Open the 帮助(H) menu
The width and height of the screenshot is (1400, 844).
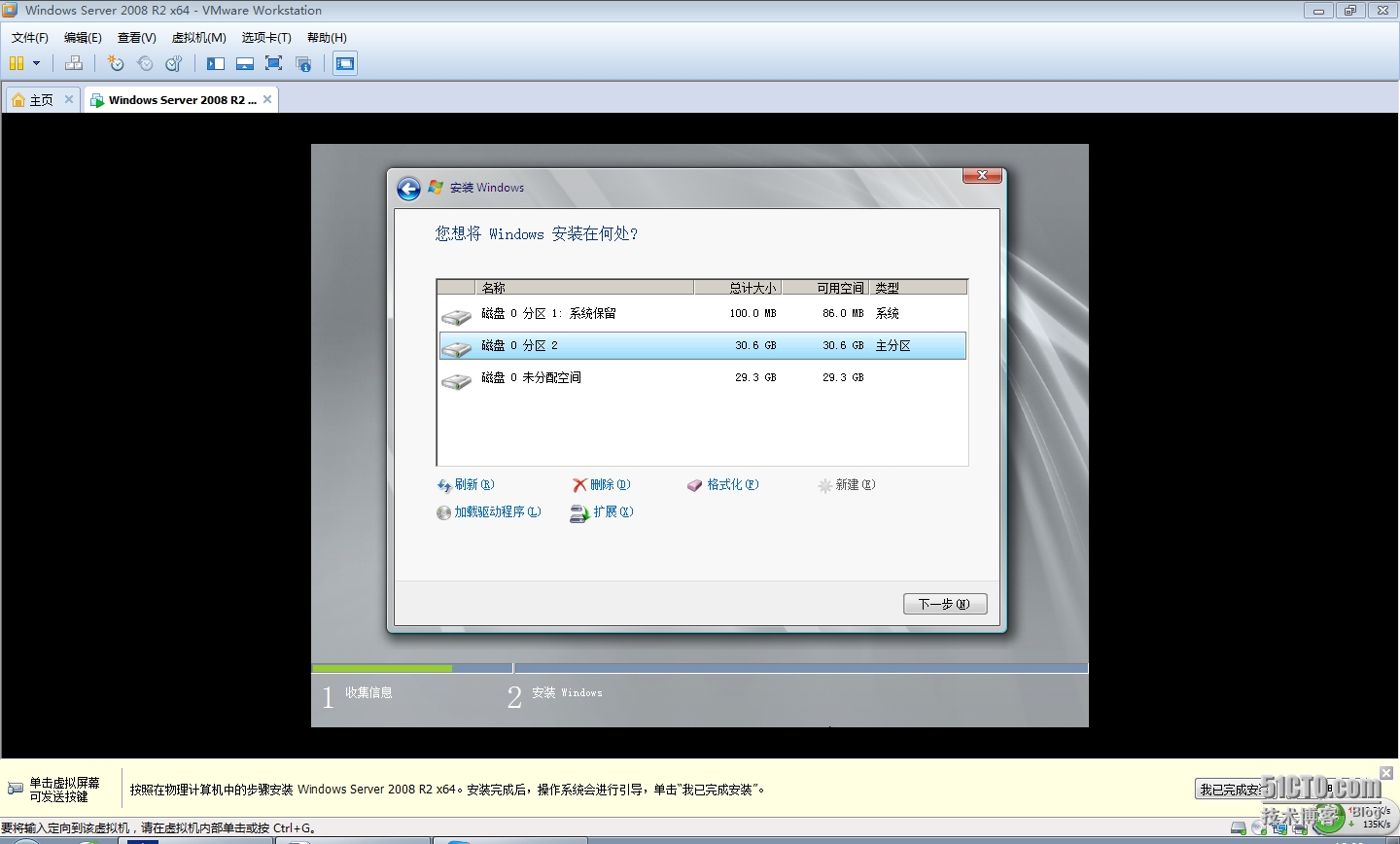[327, 38]
